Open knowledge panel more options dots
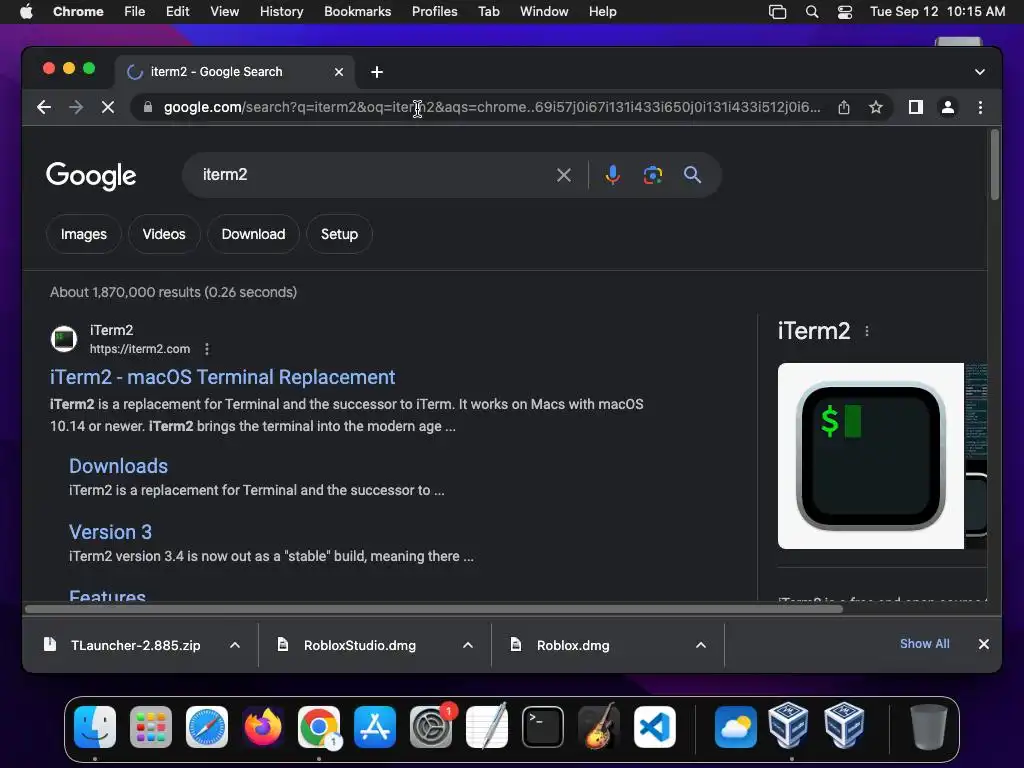This screenshot has height=768, width=1024. pos(867,331)
